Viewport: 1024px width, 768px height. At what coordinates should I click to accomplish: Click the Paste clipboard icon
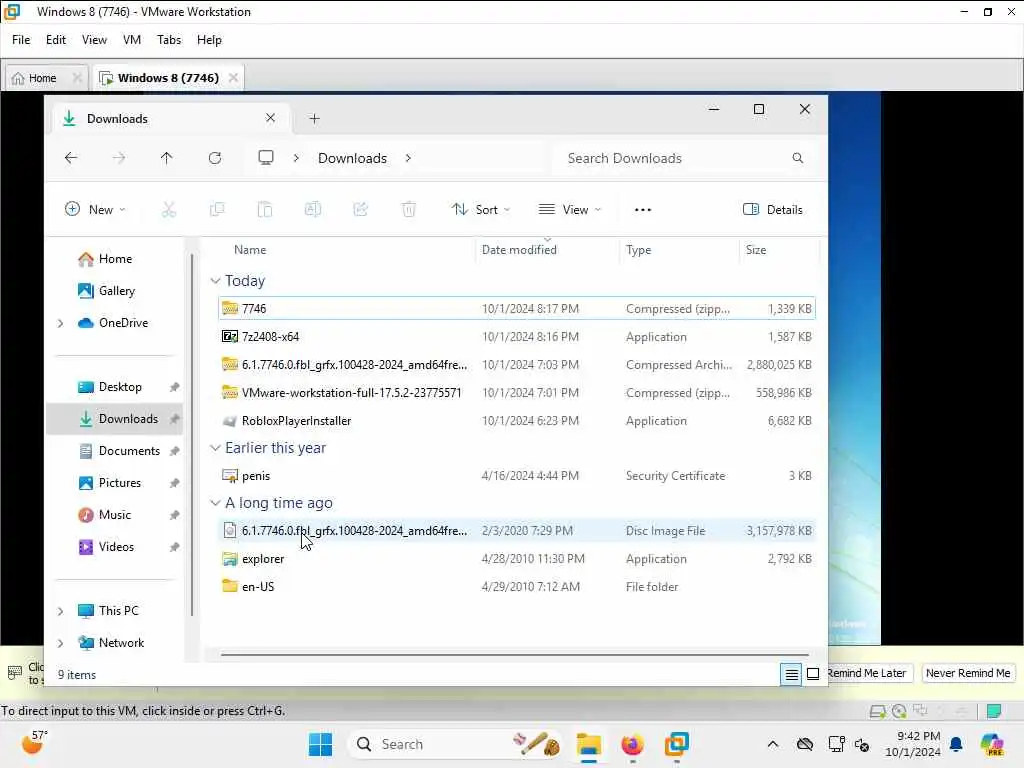(x=264, y=210)
